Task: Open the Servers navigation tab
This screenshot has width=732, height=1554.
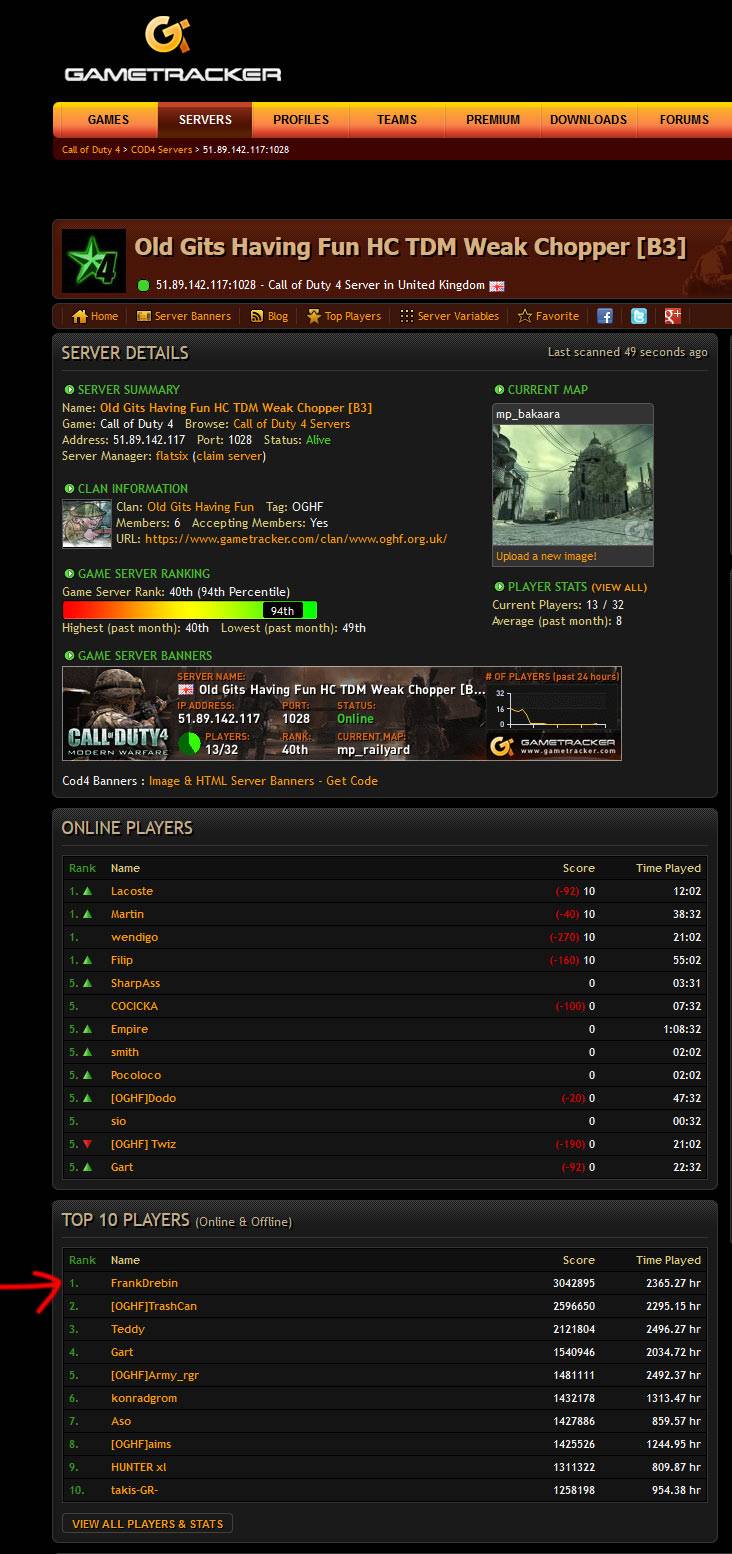Action: pyautogui.click(x=205, y=120)
